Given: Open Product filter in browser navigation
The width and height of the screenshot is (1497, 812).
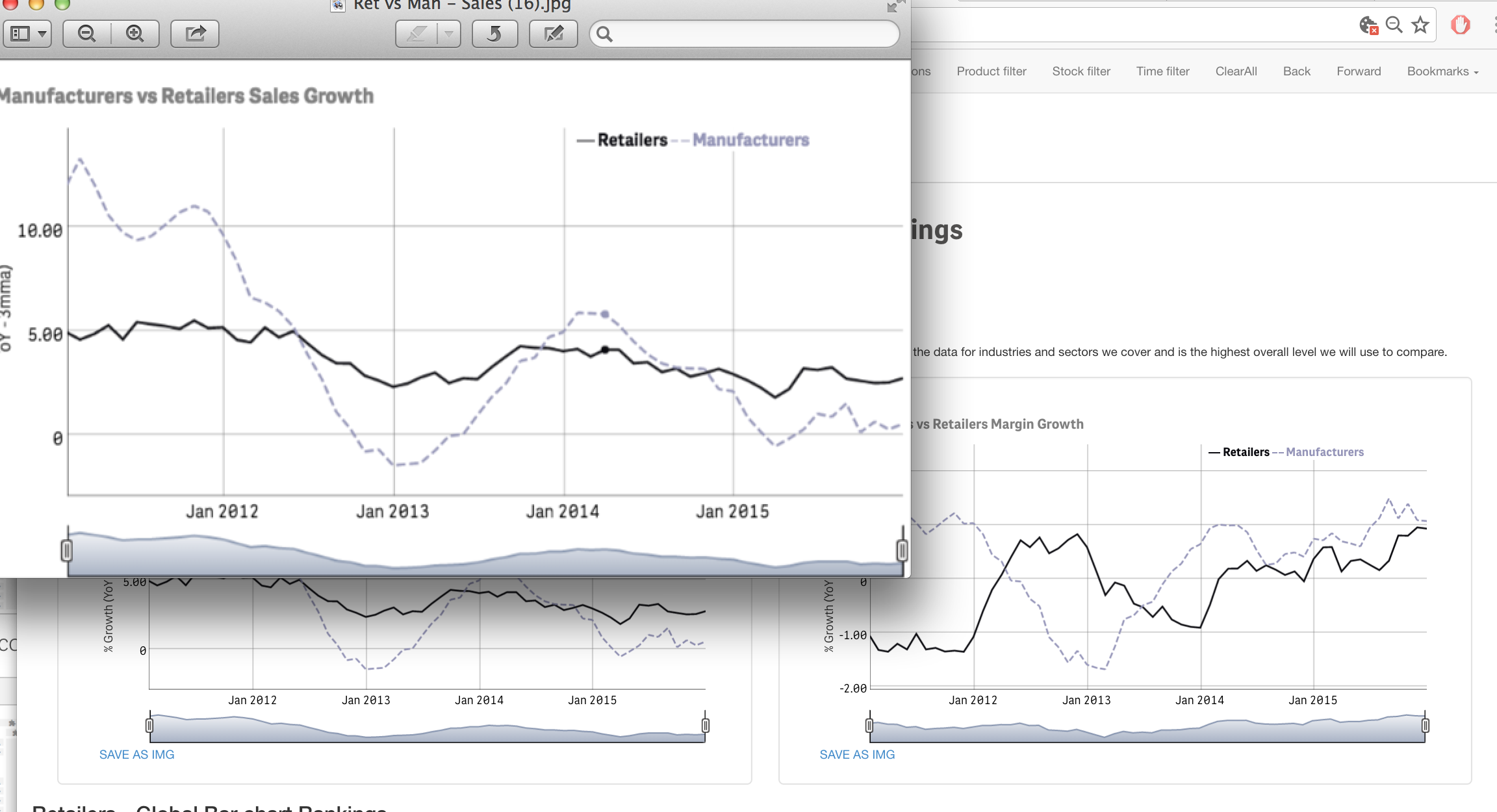Looking at the screenshot, I should (x=992, y=71).
